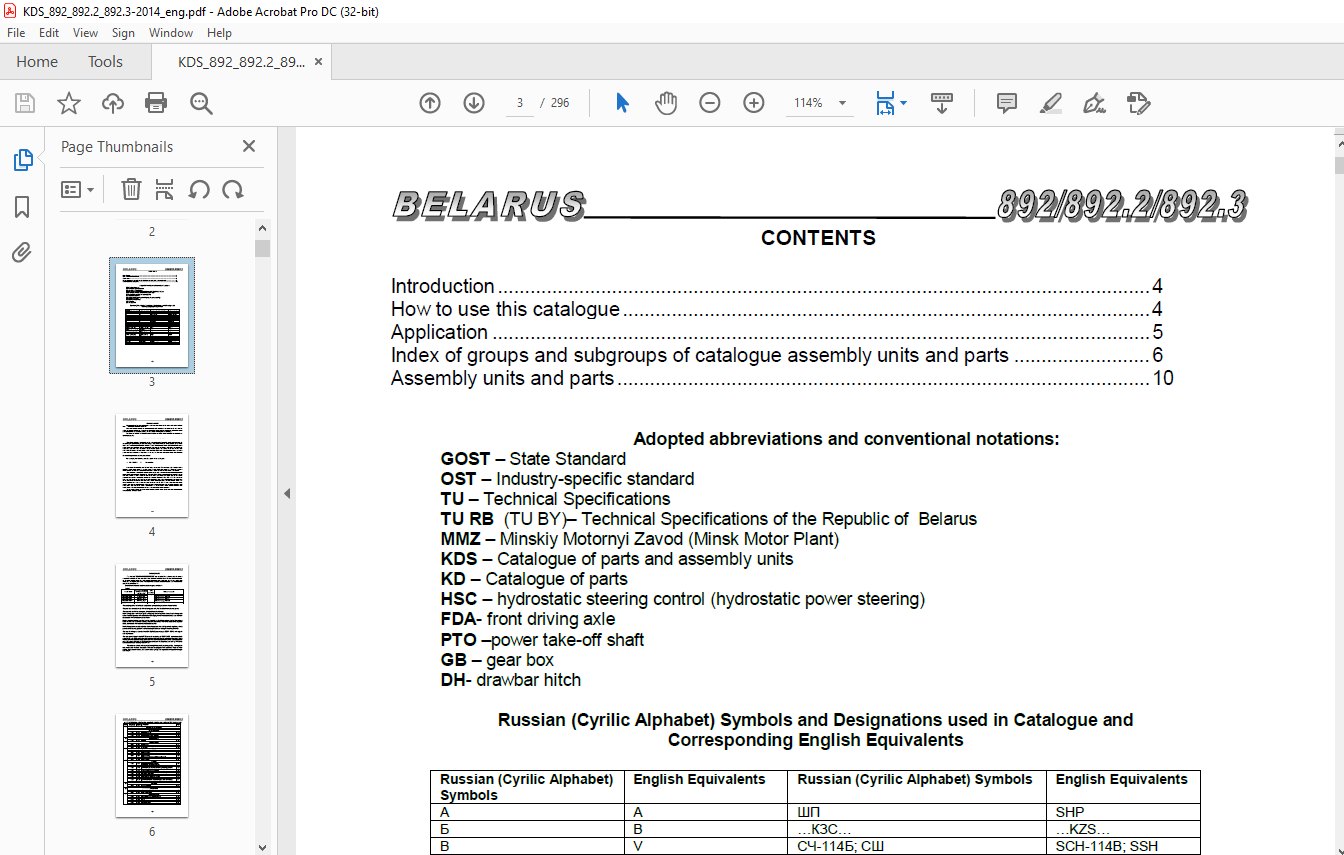Bookmark file with star icon

tap(68, 103)
